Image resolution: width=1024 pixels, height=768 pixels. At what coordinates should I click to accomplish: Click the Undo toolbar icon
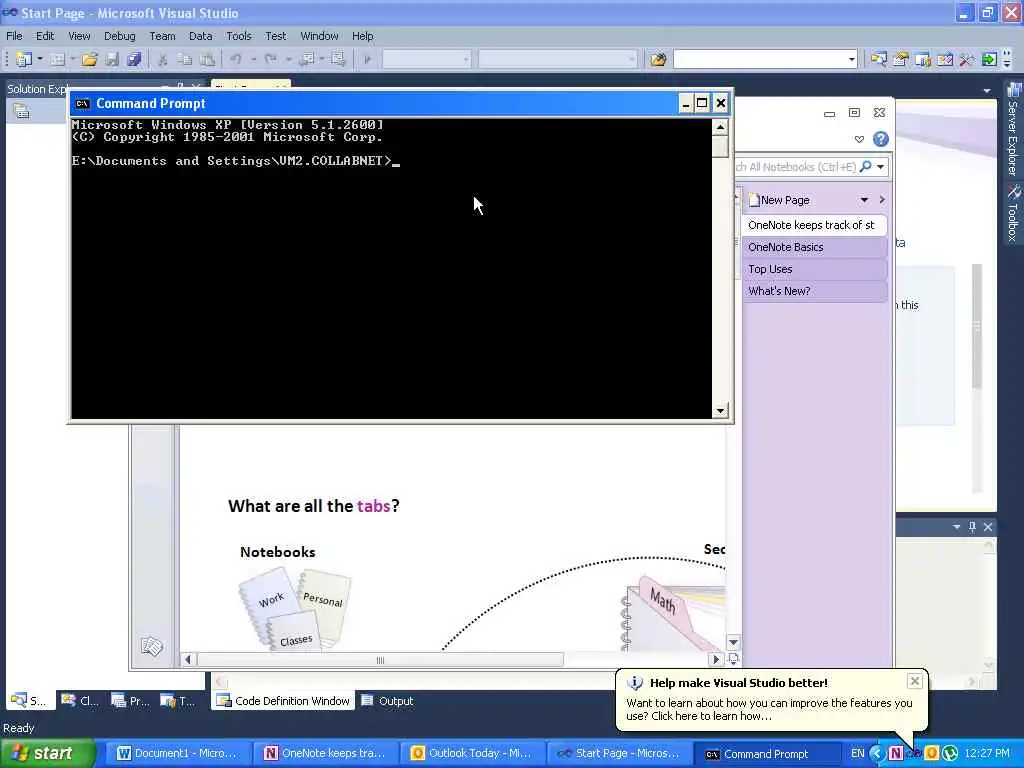pos(236,59)
